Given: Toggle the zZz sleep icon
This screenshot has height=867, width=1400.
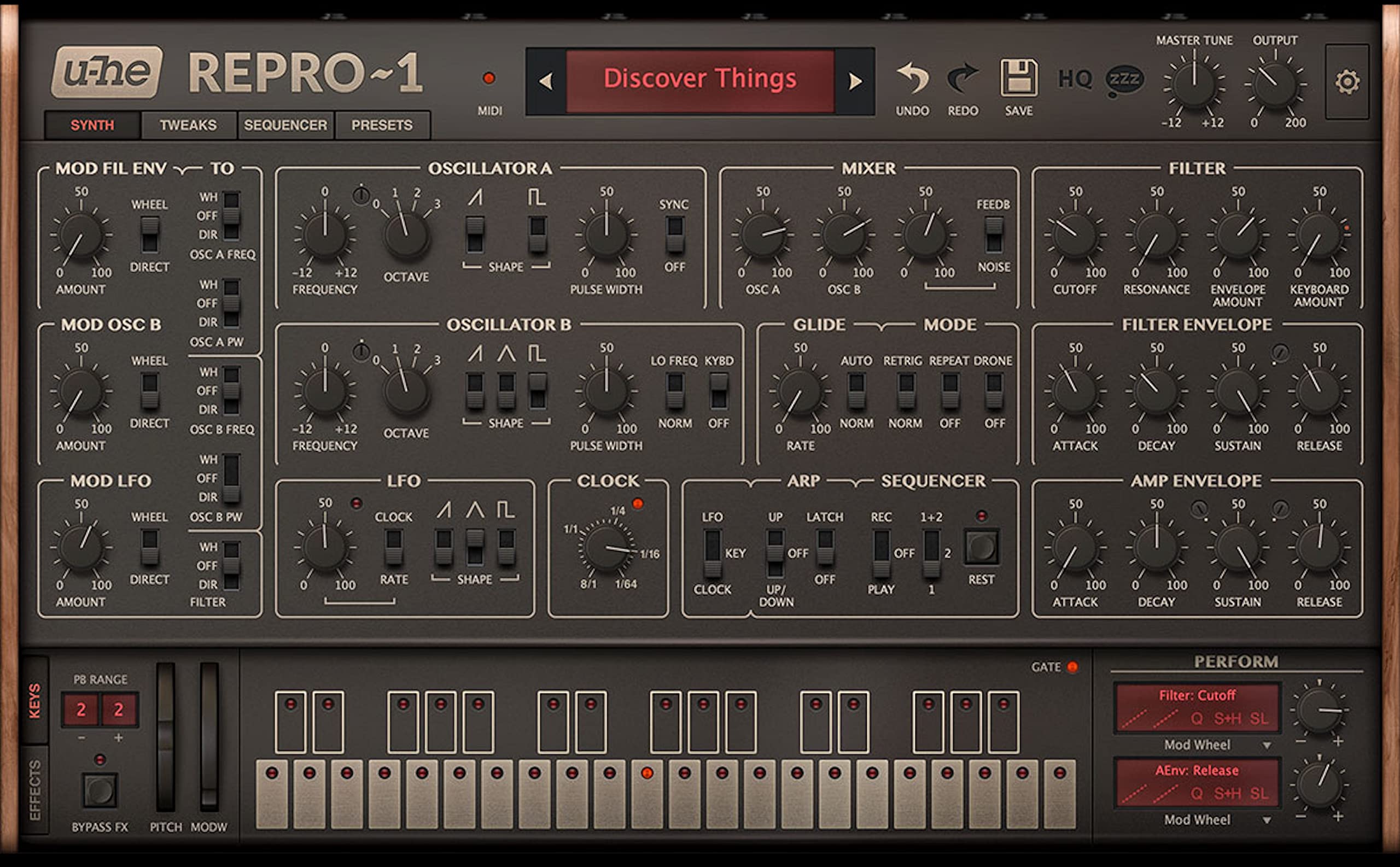Looking at the screenshot, I should click(x=1124, y=79).
